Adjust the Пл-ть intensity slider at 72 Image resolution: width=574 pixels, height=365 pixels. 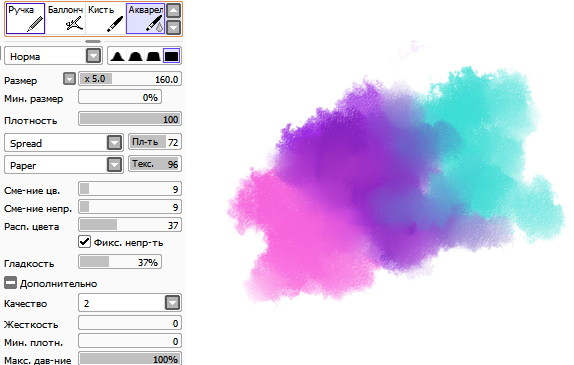pyautogui.click(x=155, y=142)
